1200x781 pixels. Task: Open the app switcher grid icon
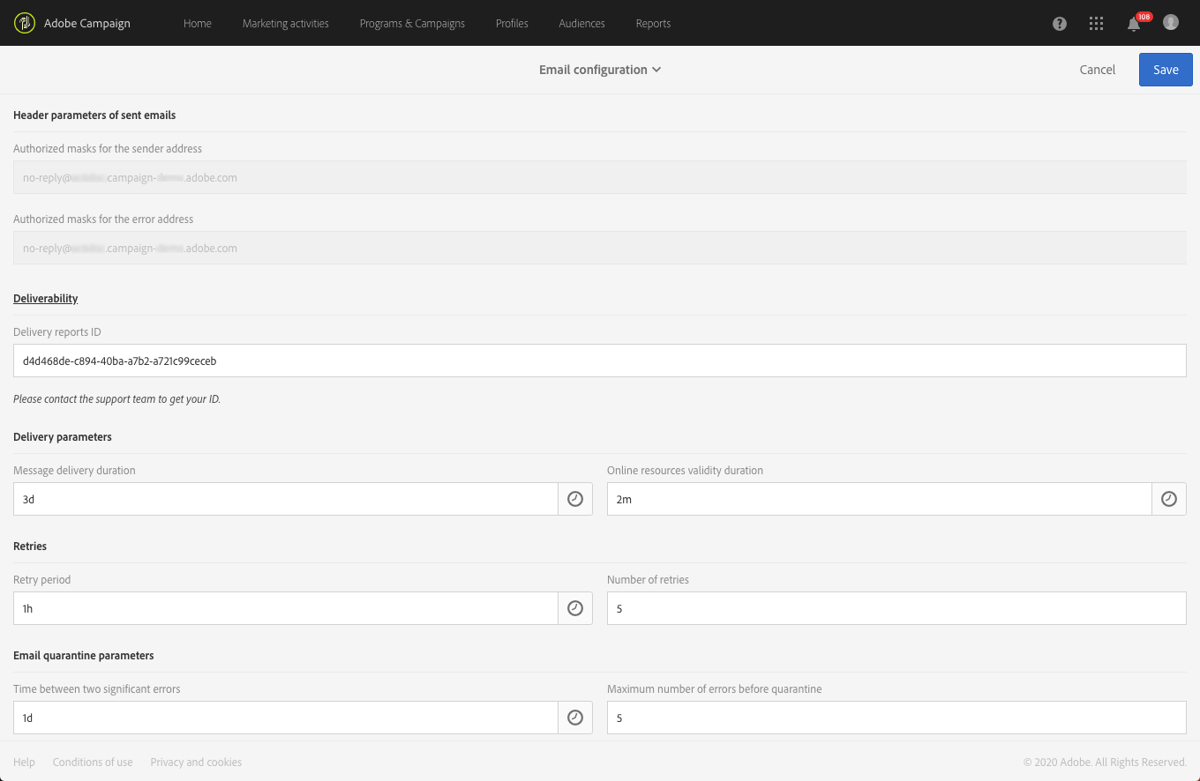pyautogui.click(x=1096, y=23)
